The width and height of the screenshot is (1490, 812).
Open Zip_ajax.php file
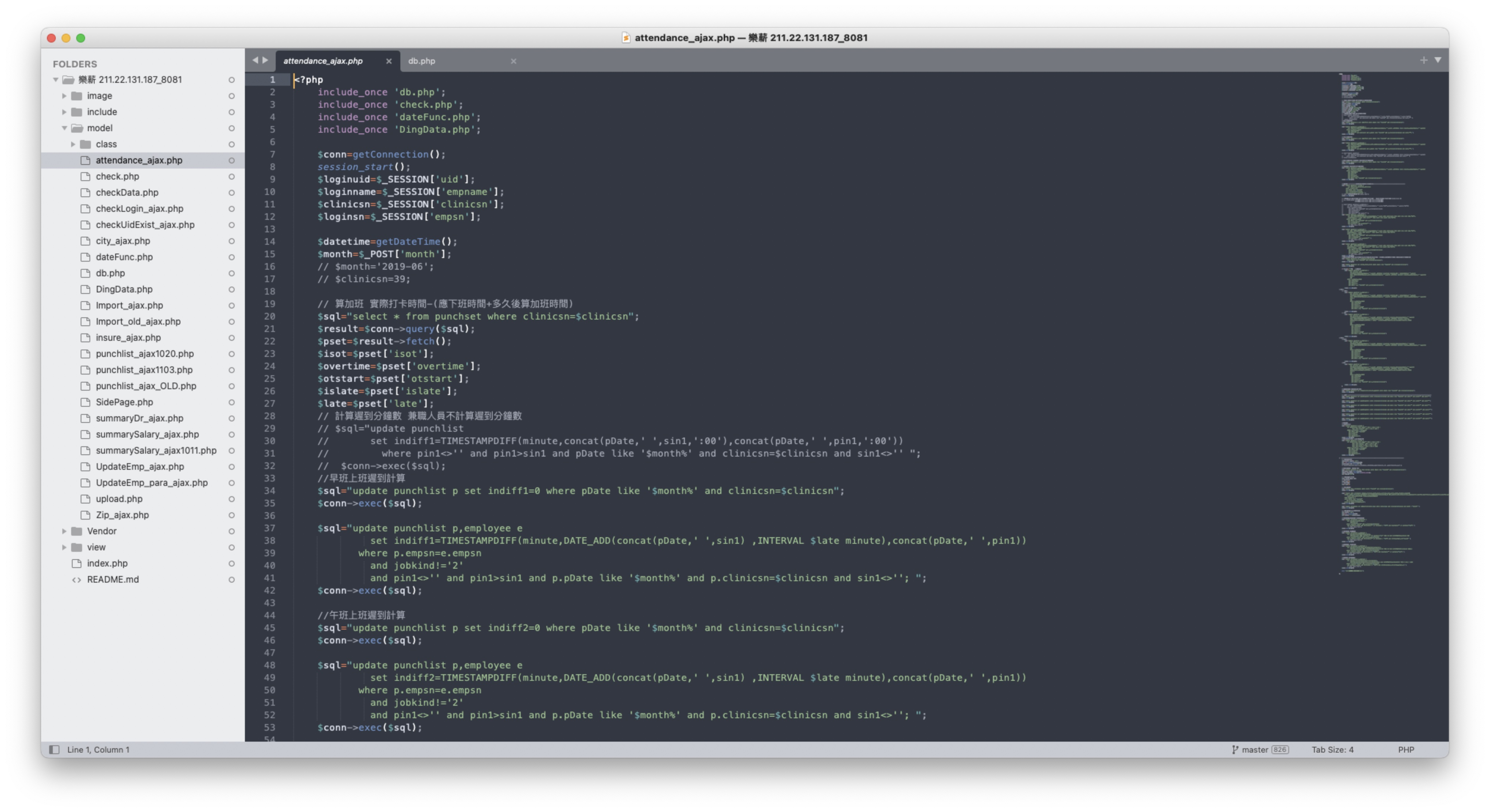coord(122,516)
